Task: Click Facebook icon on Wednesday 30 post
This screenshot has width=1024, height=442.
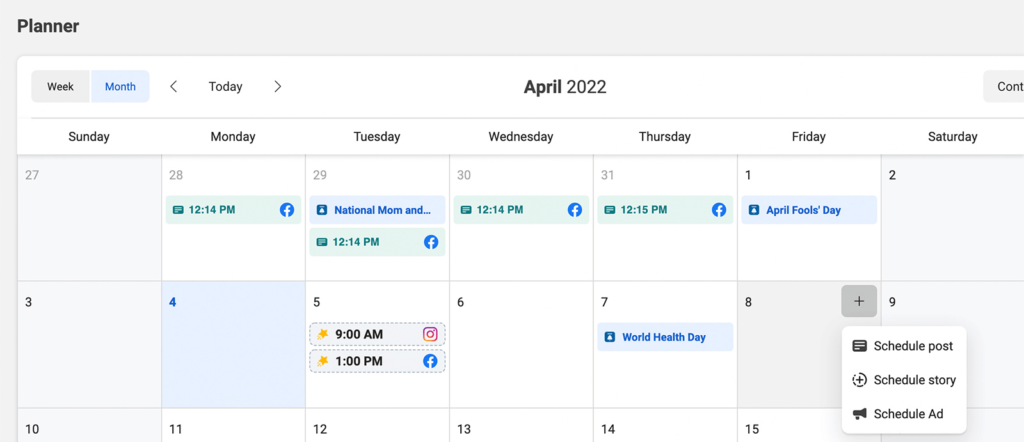Action: coord(575,210)
